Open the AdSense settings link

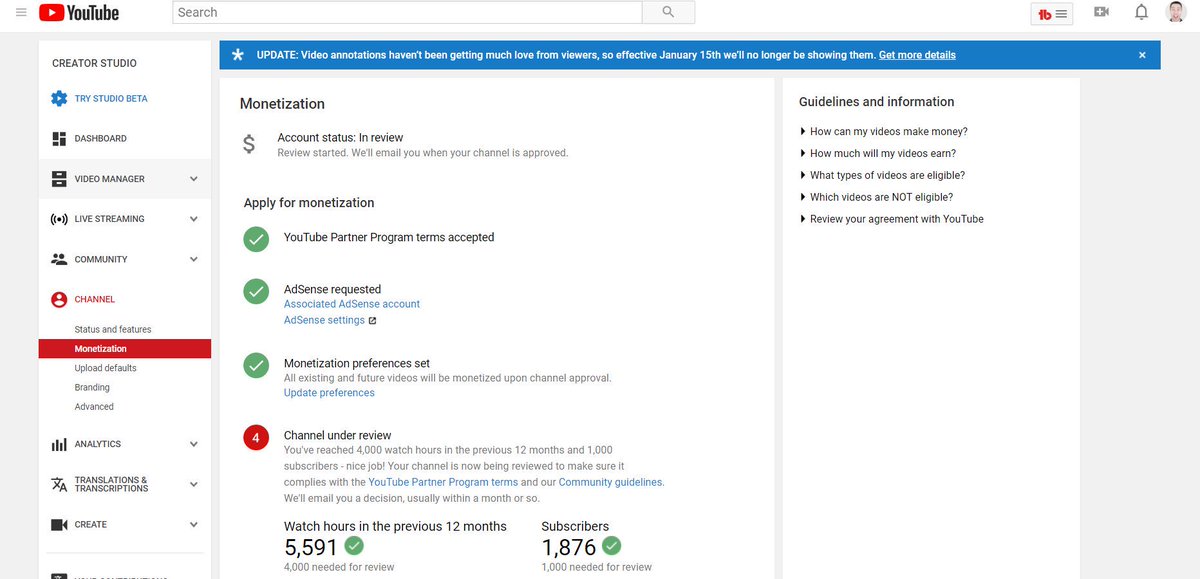click(324, 321)
